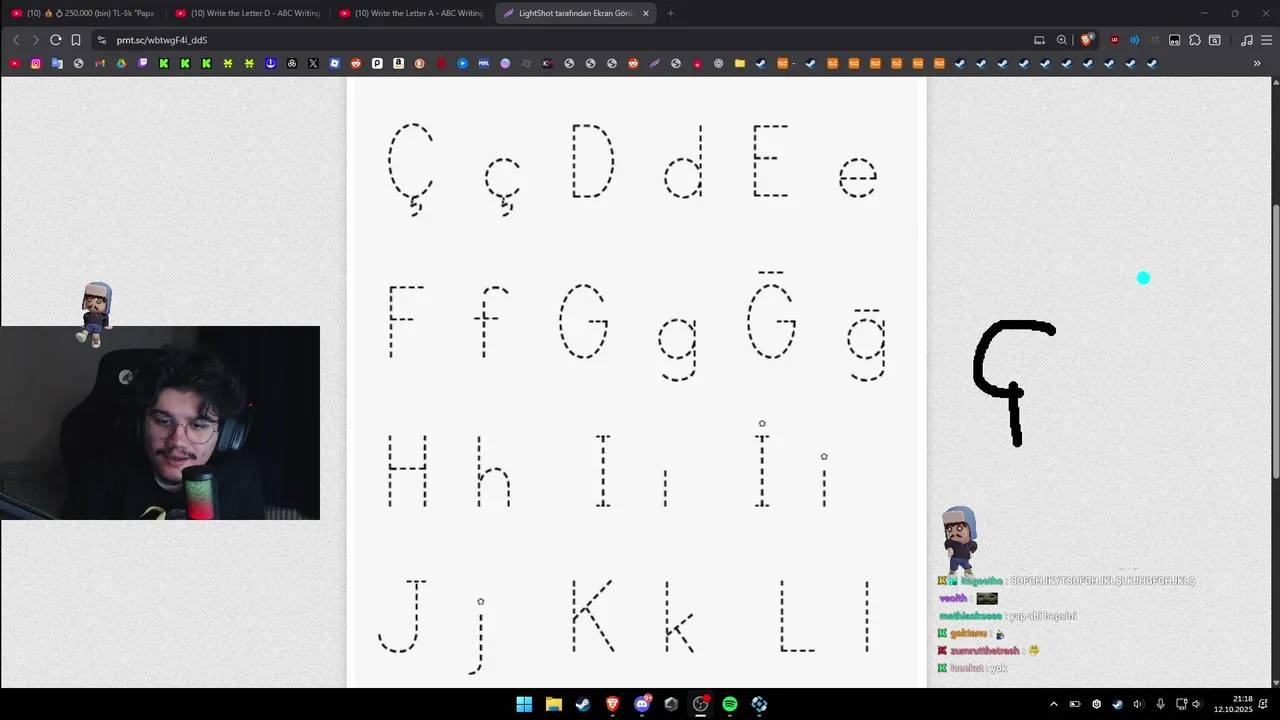
Task: Click the zoom magnifier in address bar
Action: tap(1062, 40)
